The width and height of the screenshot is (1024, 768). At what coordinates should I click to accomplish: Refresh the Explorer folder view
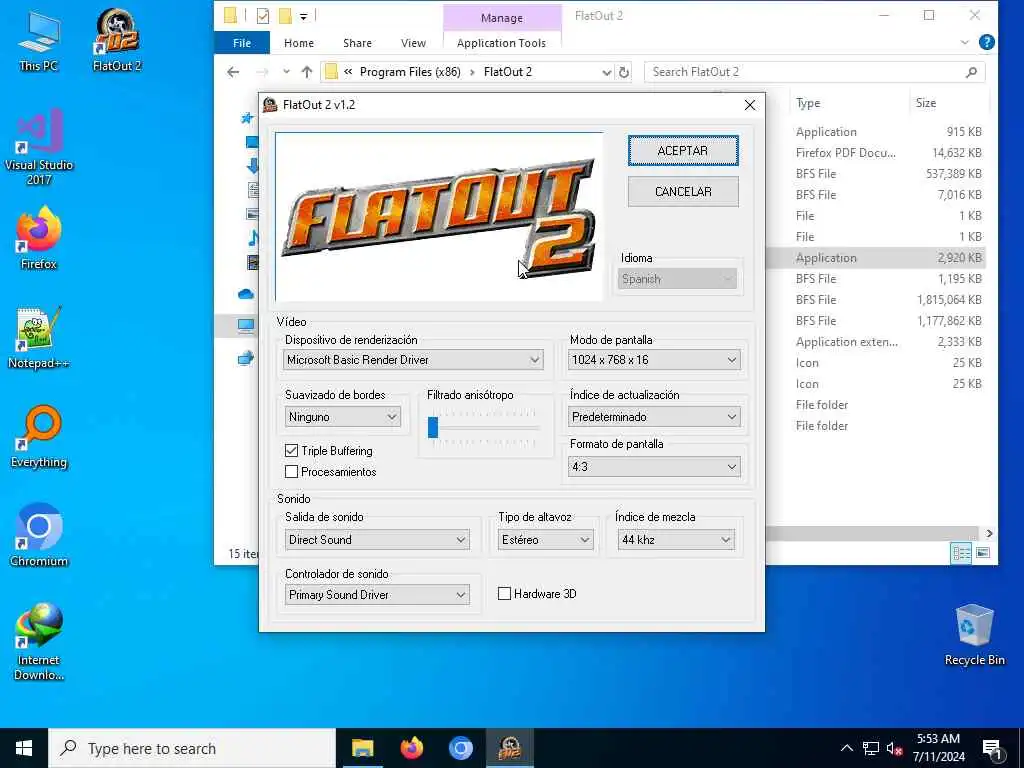(x=624, y=72)
